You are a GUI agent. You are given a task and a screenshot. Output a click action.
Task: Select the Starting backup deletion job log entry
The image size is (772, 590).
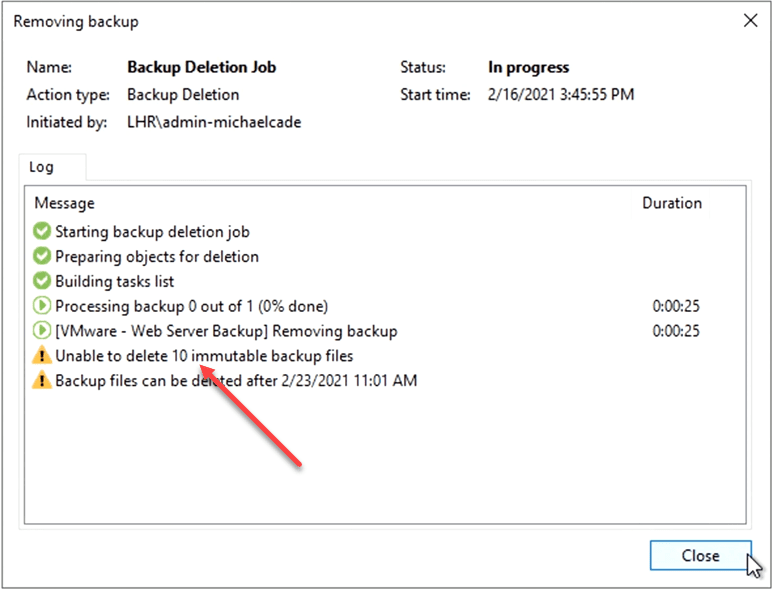point(152,231)
